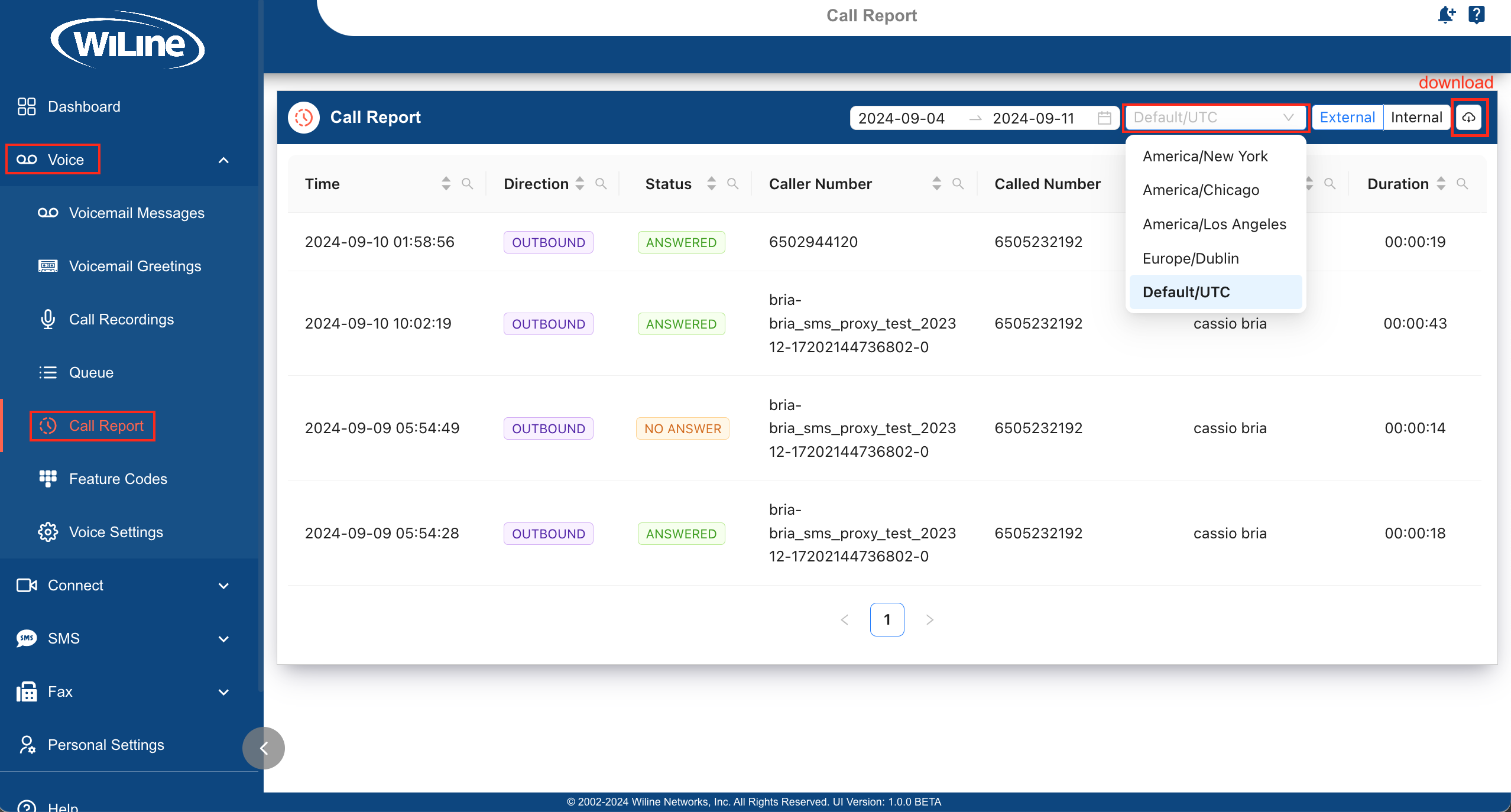The width and height of the screenshot is (1511, 812).
Task: Click the Voice voicemail icon in sidebar
Action: click(27, 160)
